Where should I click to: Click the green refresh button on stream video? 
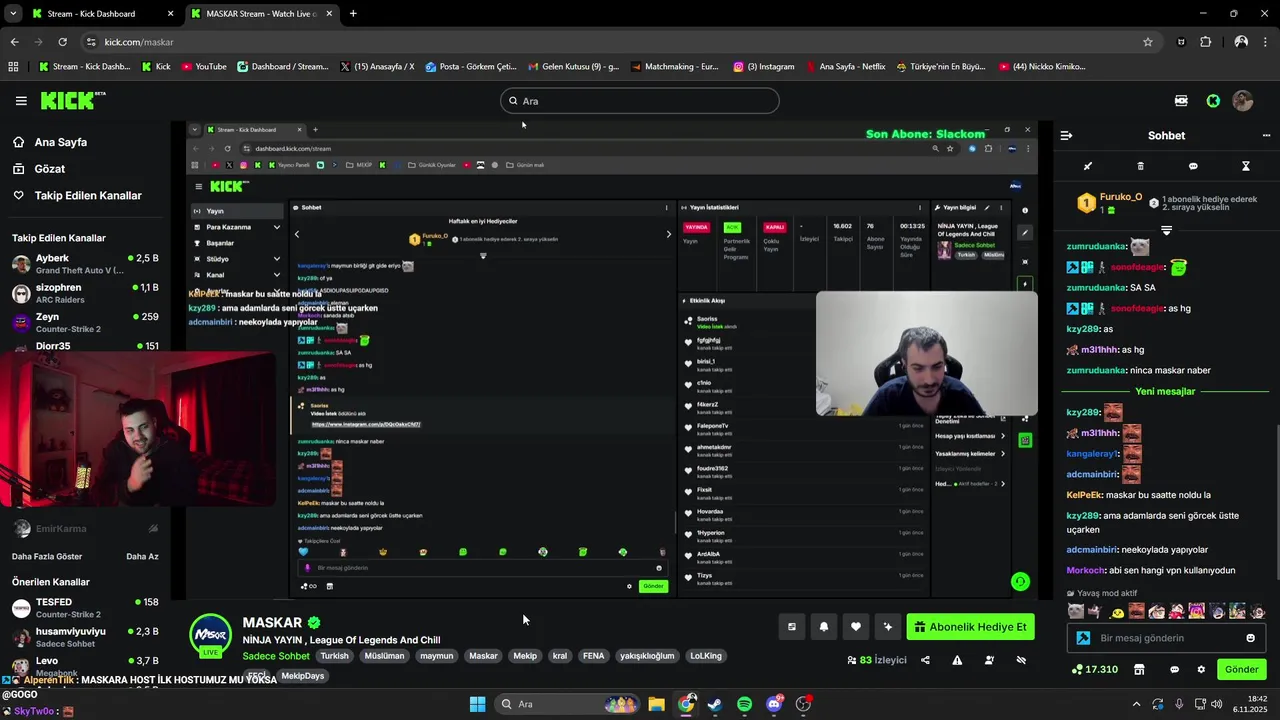[1020, 581]
